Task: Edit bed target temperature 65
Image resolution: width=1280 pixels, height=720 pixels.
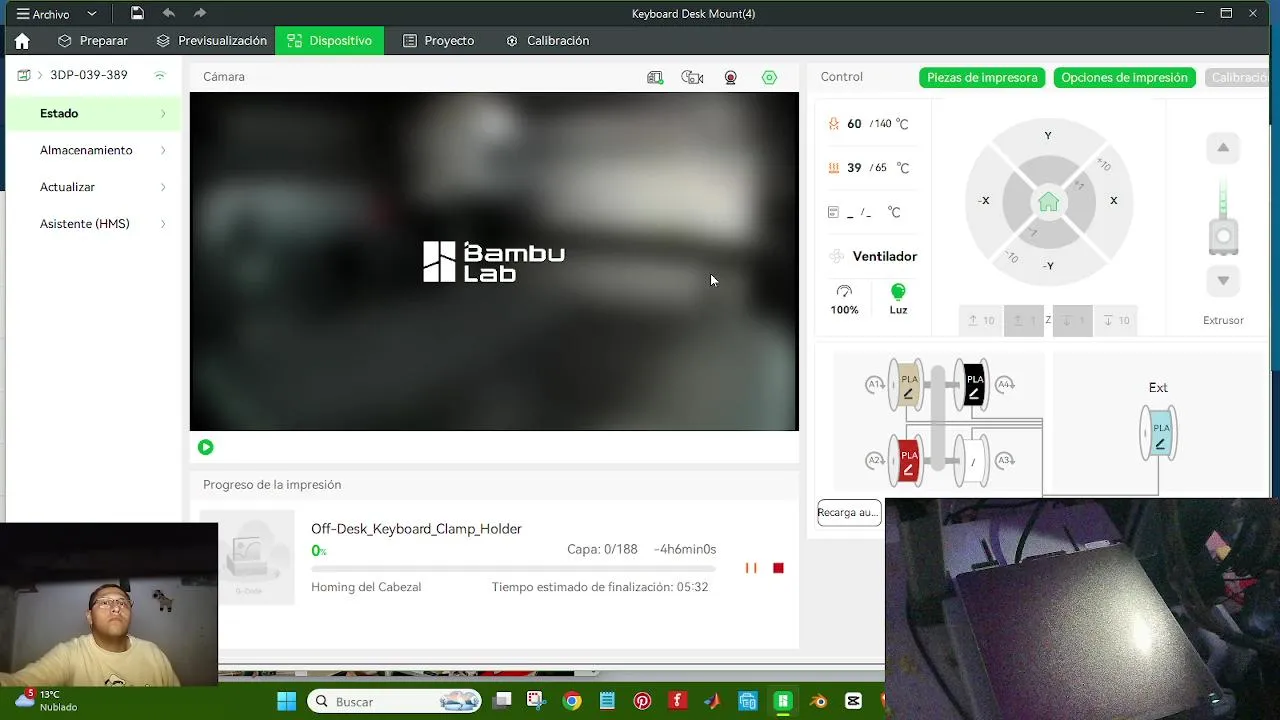Action: pyautogui.click(x=881, y=168)
